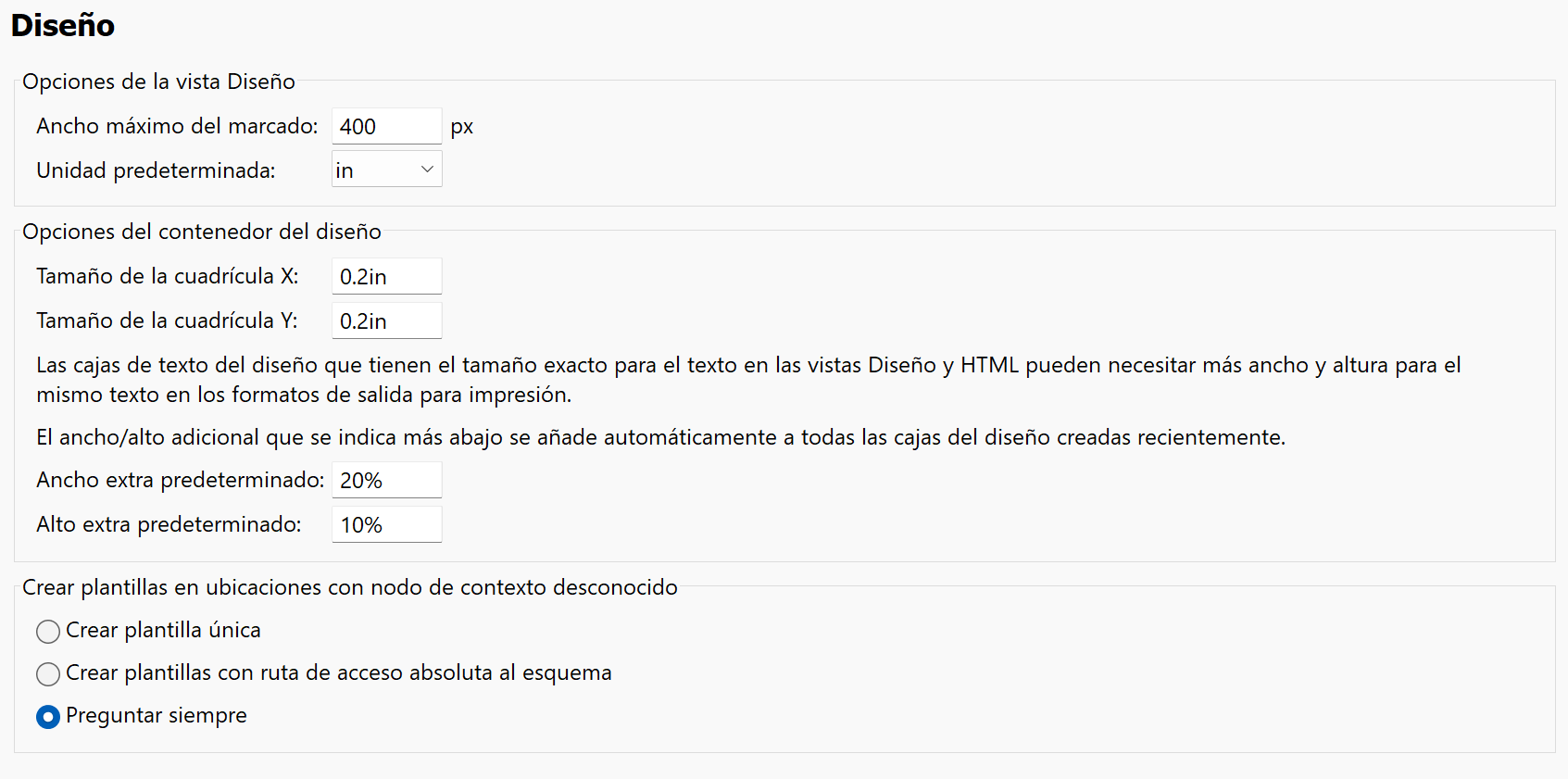The image size is (1568, 779).
Task: Click the 'px' unit label
Action: tap(462, 127)
